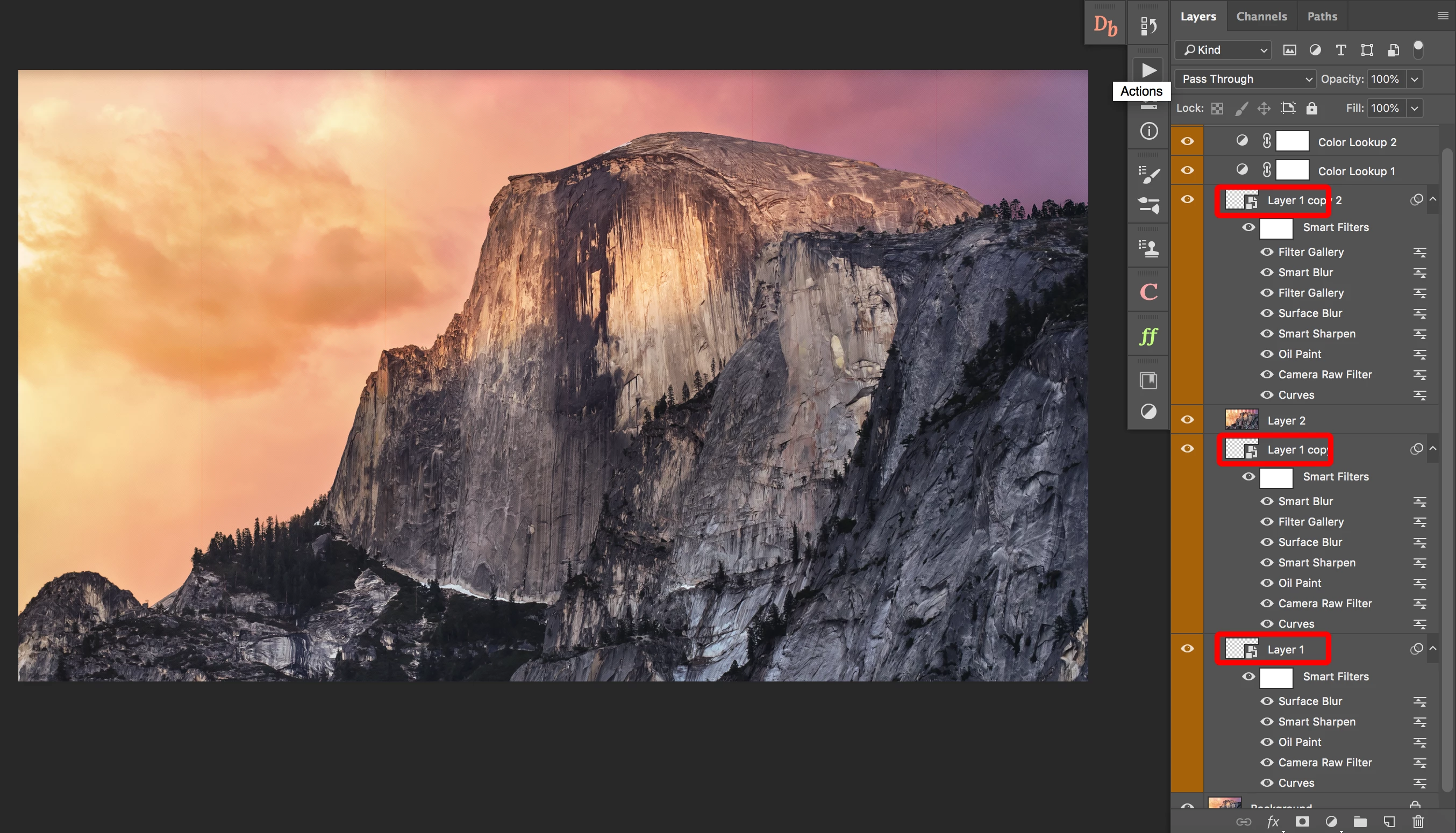Click add layer style fx icon
1456x833 pixels.
tap(1273, 822)
